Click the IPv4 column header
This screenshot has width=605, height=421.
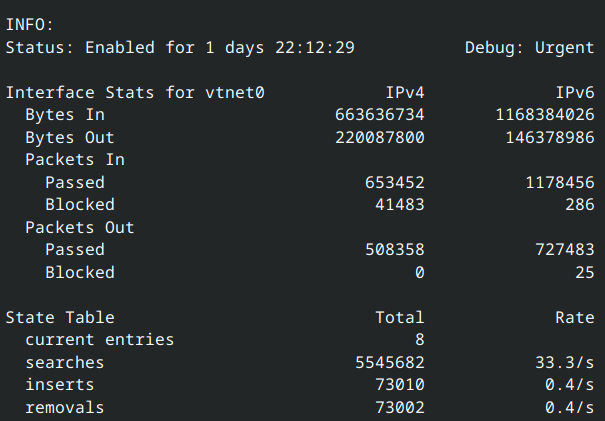404,93
